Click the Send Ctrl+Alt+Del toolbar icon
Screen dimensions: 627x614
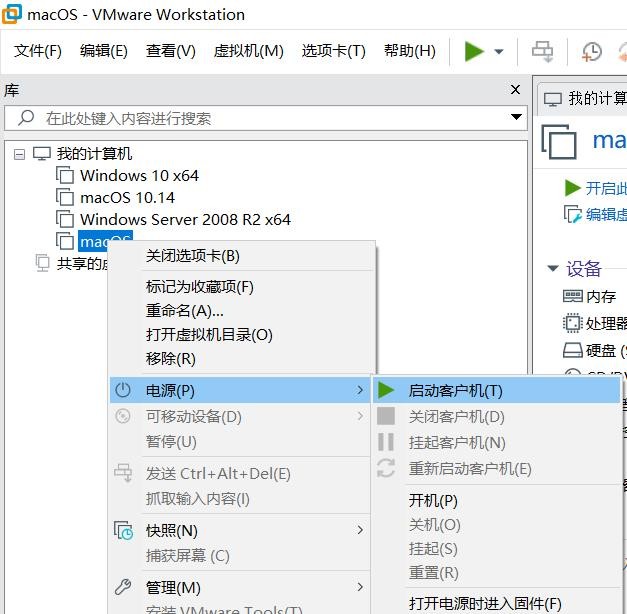point(542,51)
